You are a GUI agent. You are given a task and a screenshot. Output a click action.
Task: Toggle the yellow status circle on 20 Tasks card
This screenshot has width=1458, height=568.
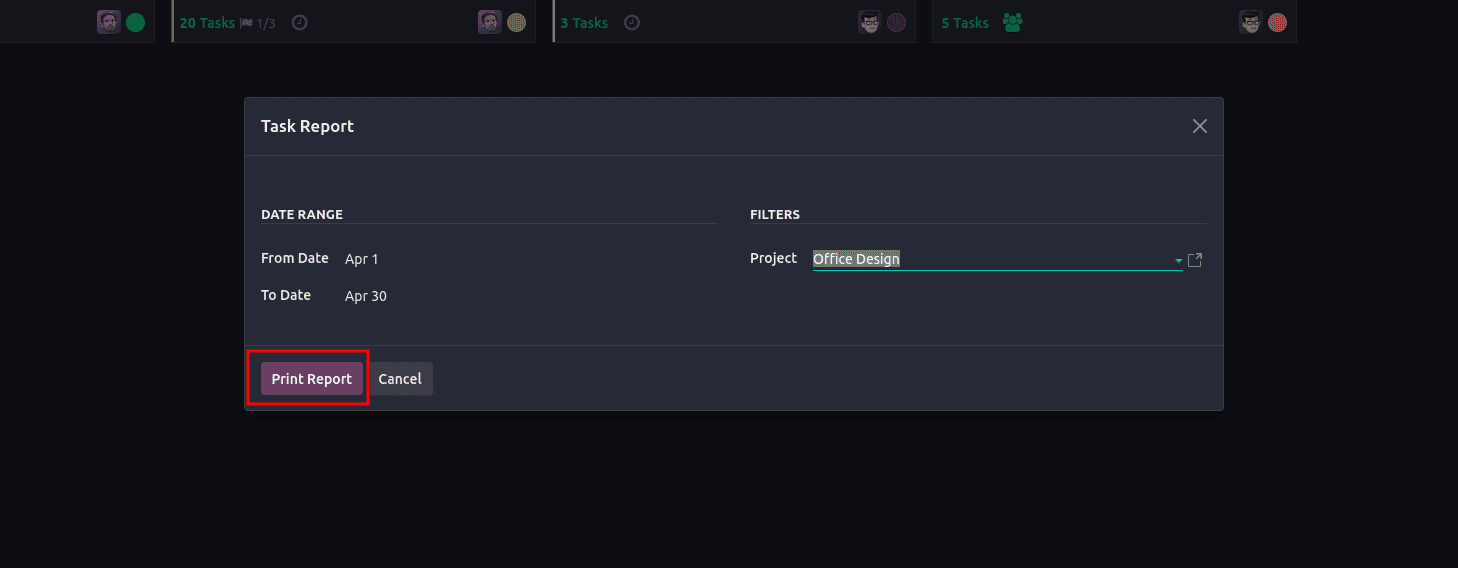[516, 22]
